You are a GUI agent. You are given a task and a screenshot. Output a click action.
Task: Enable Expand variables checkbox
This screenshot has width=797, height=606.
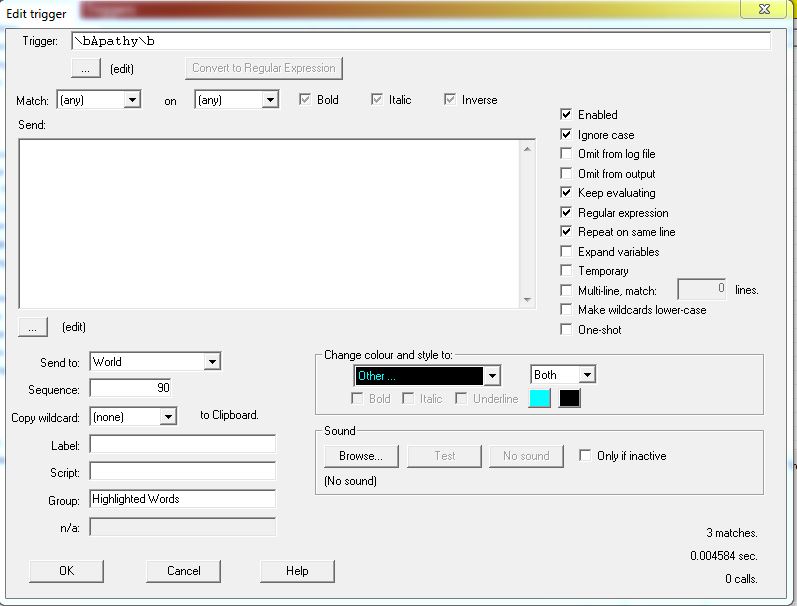tap(566, 251)
